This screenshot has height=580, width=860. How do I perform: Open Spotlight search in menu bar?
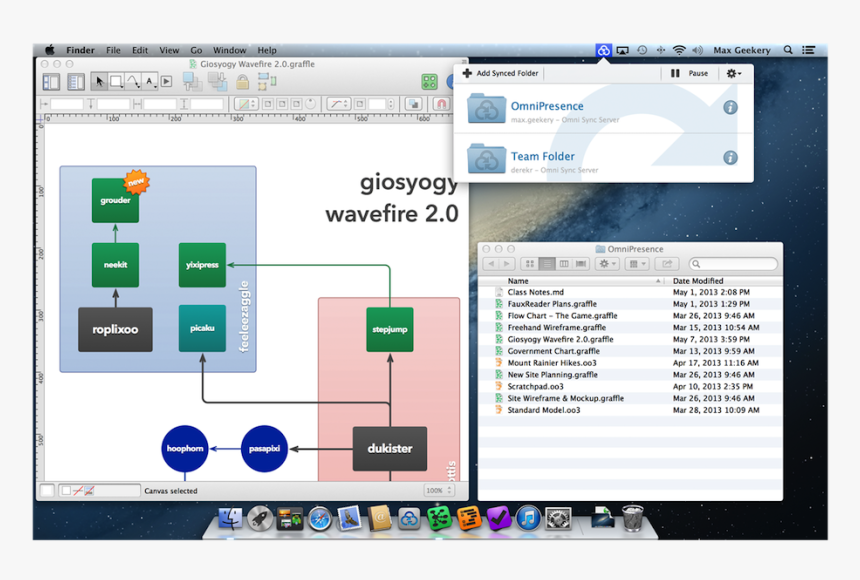point(788,50)
